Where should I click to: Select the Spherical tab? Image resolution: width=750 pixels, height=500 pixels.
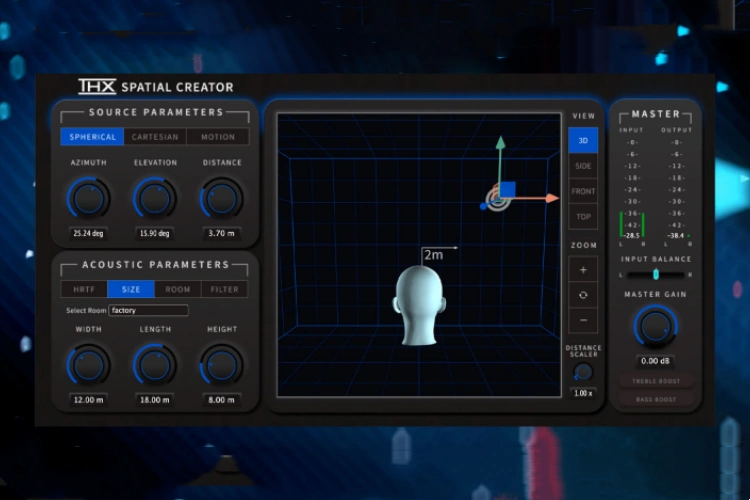pos(92,137)
